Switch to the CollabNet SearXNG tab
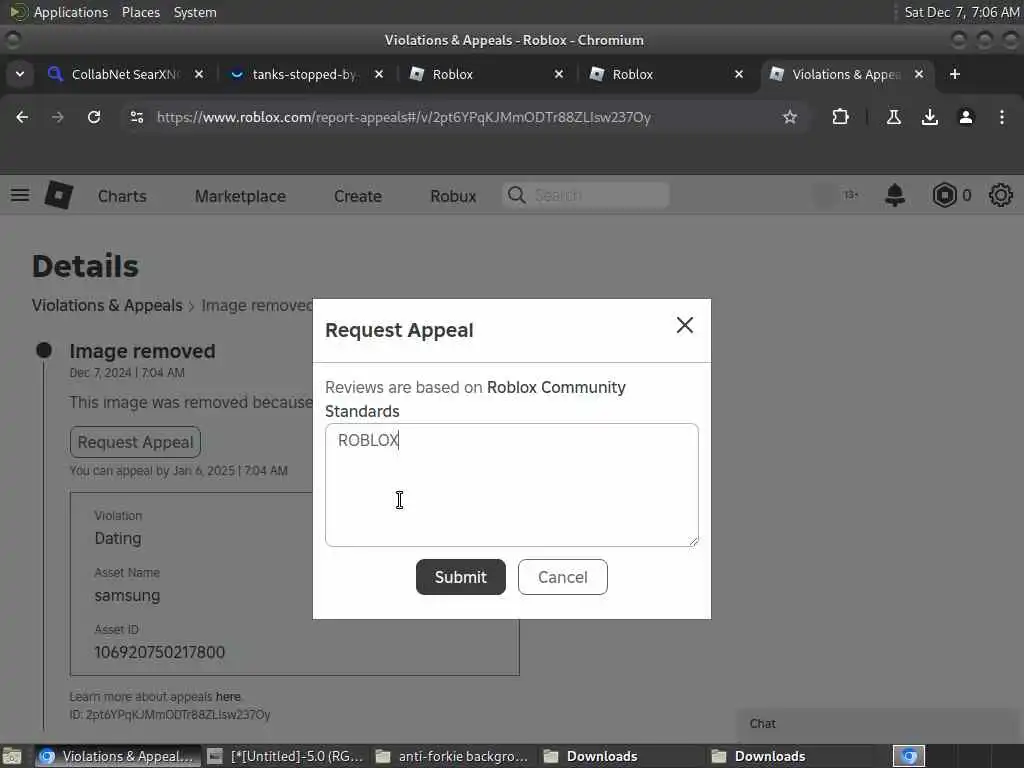The width and height of the screenshot is (1024, 768). 124,74
